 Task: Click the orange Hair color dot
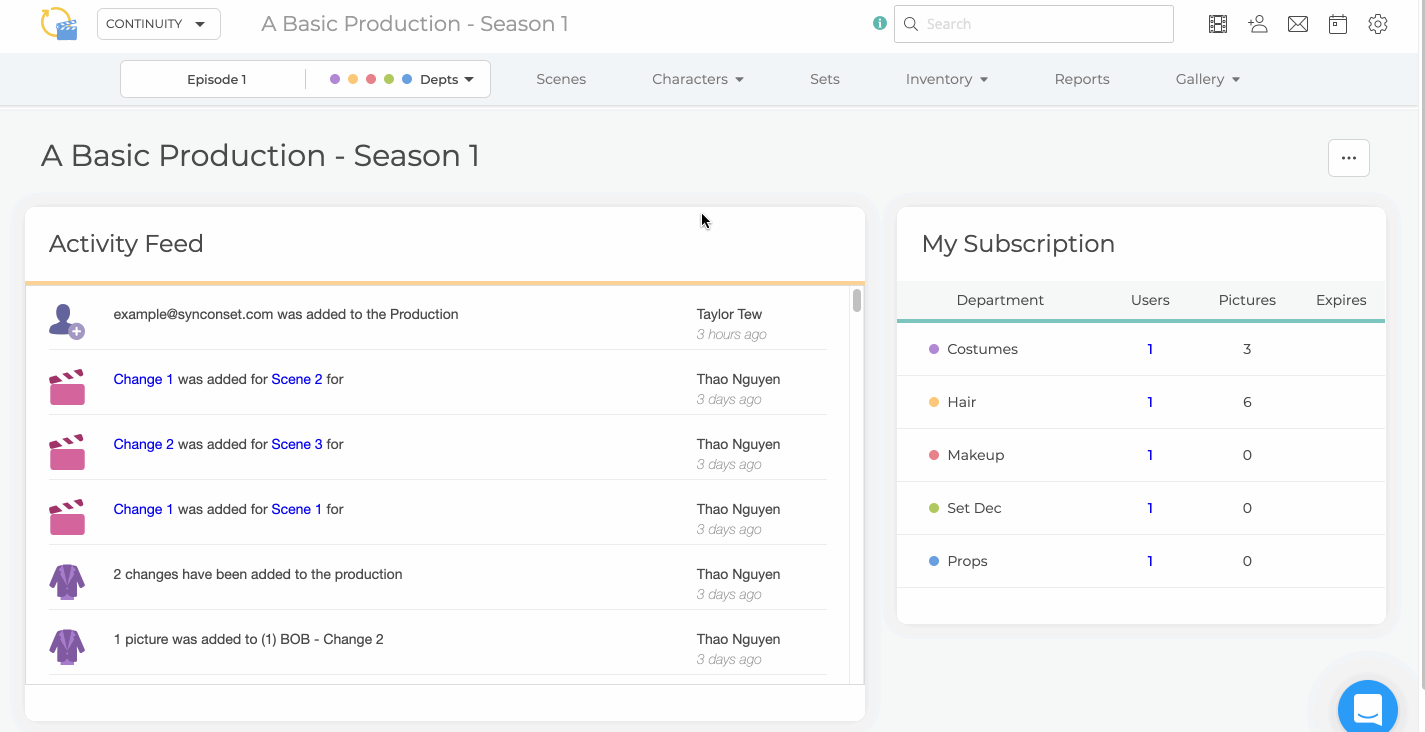934,402
